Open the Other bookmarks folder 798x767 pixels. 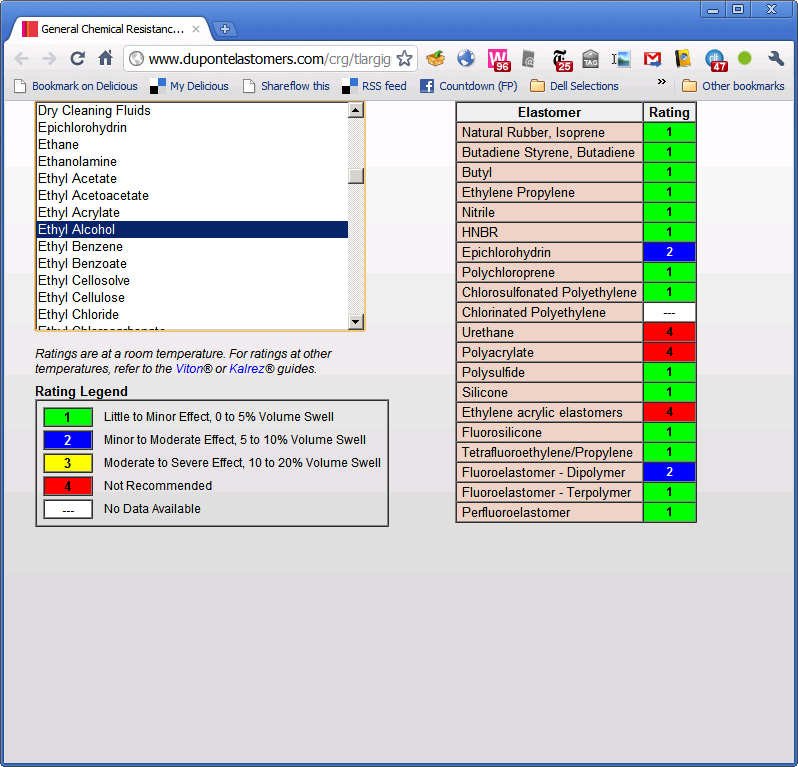(733, 86)
